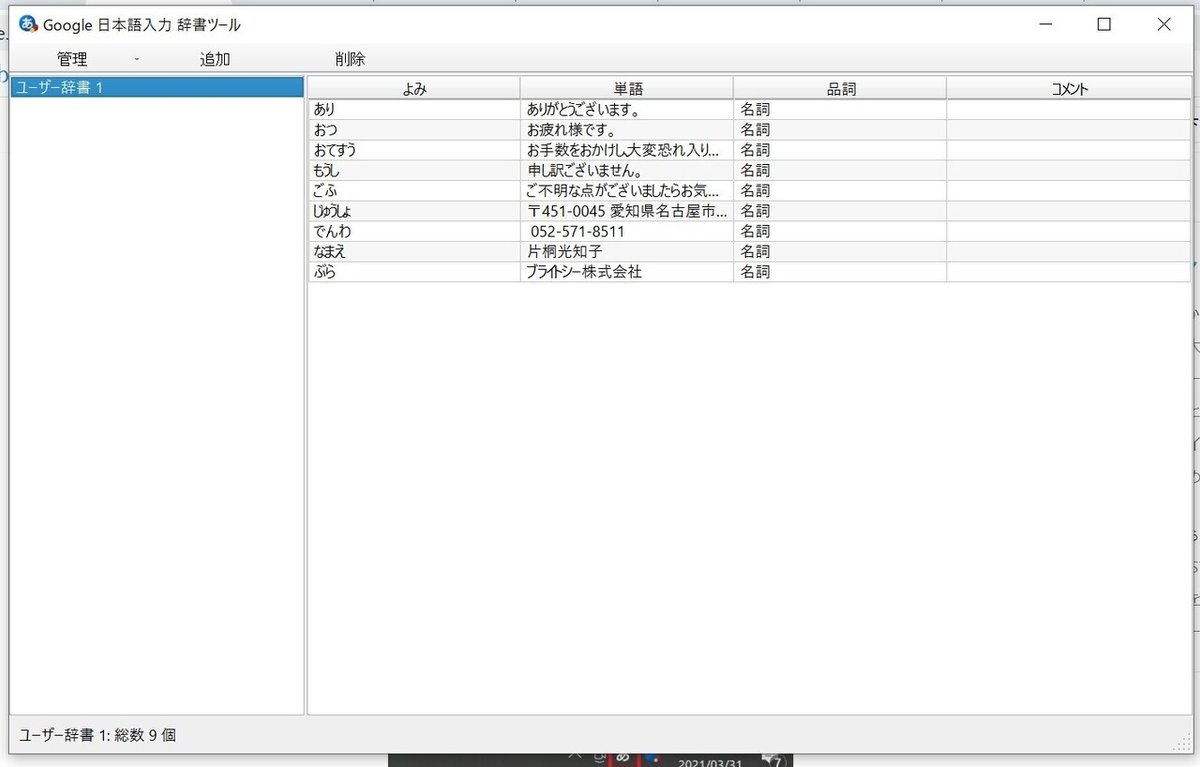Select the おてすう reading cell

coord(414,150)
